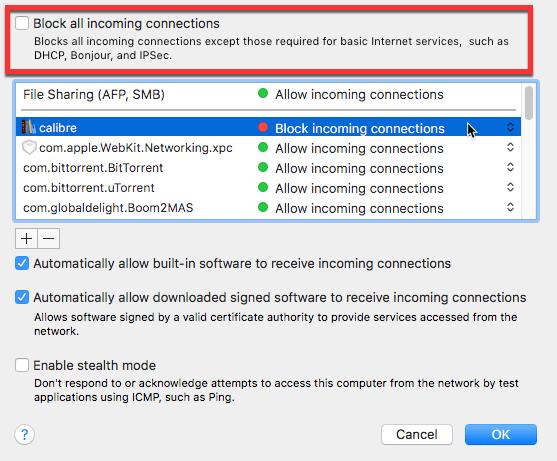Viewport: 557px width, 461px height.
Task: Click the calibre books icon
Action: (x=28, y=127)
